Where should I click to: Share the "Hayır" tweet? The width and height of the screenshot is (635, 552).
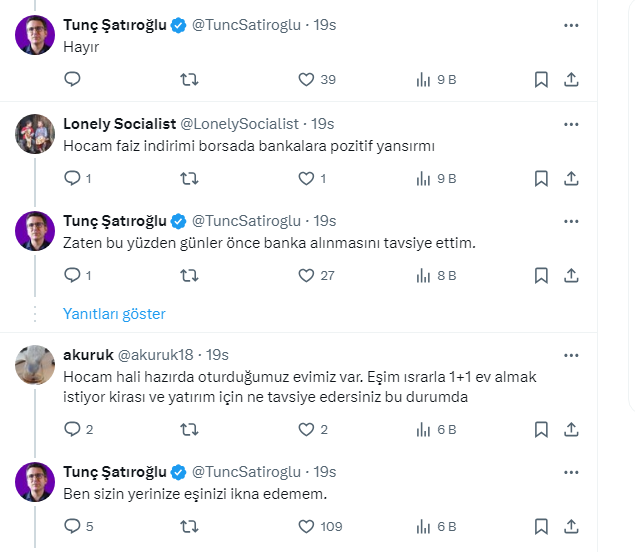tap(571, 80)
